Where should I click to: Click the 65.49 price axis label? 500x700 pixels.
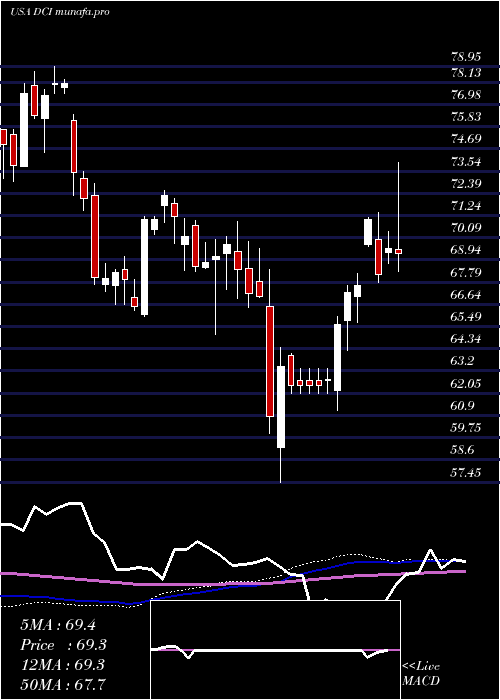click(467, 317)
